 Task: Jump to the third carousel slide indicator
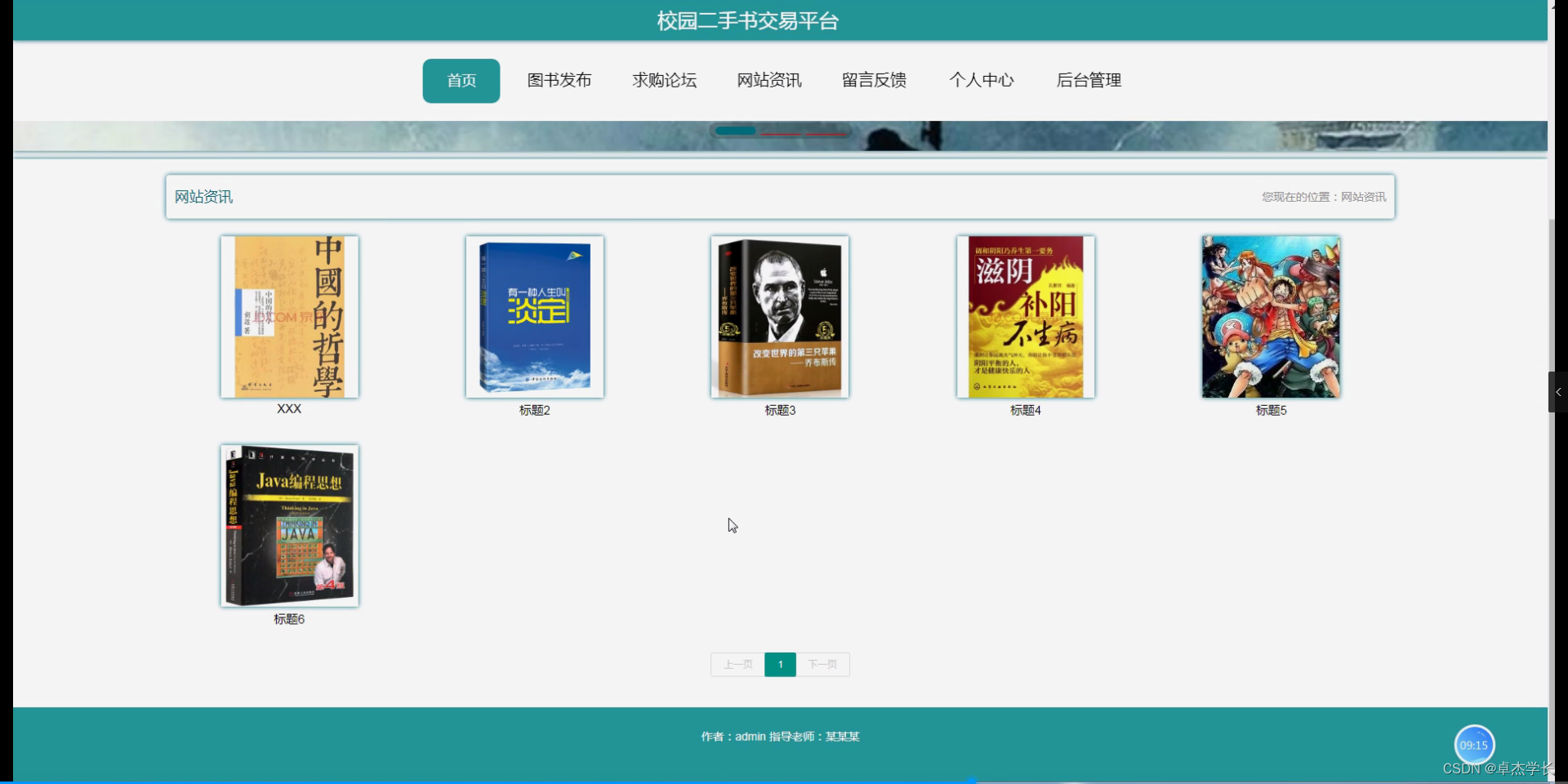pos(825,131)
